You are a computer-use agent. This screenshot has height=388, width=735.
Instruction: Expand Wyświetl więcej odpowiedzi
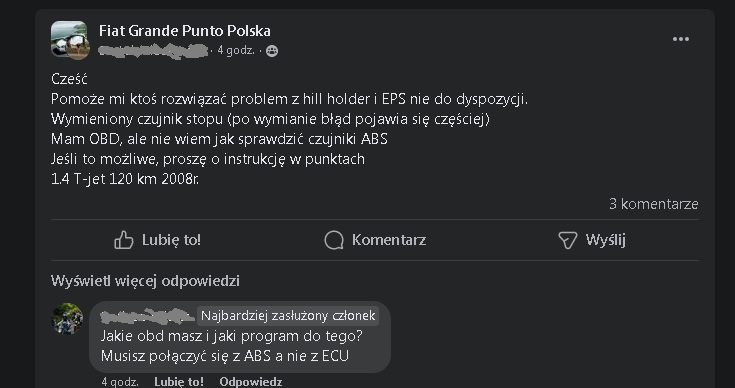click(145, 281)
